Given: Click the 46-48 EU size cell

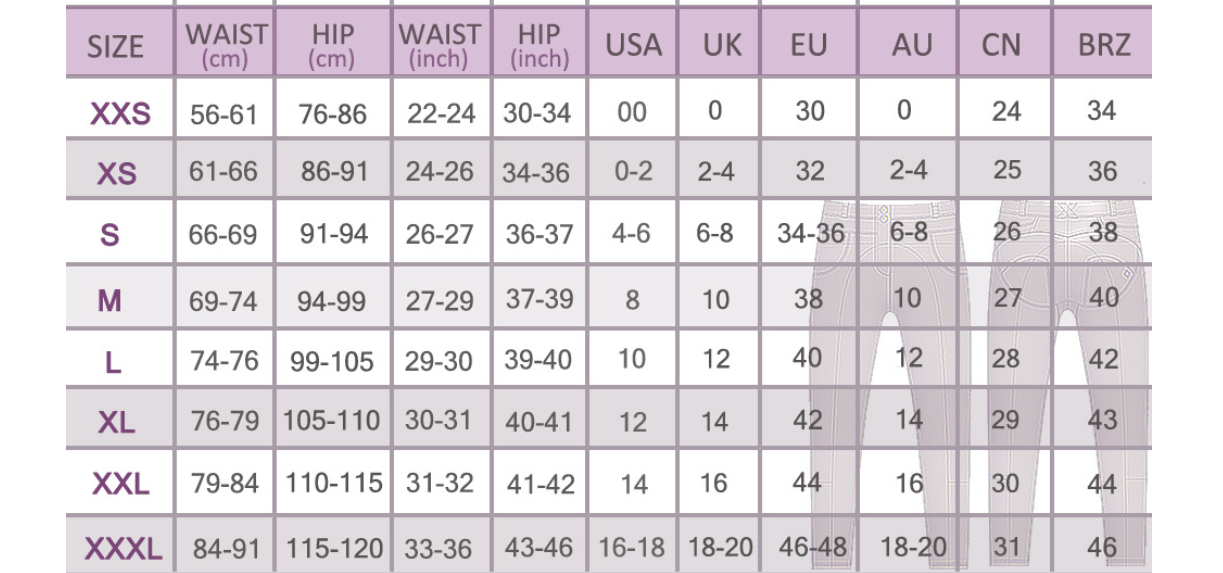Looking at the screenshot, I should point(812,547).
